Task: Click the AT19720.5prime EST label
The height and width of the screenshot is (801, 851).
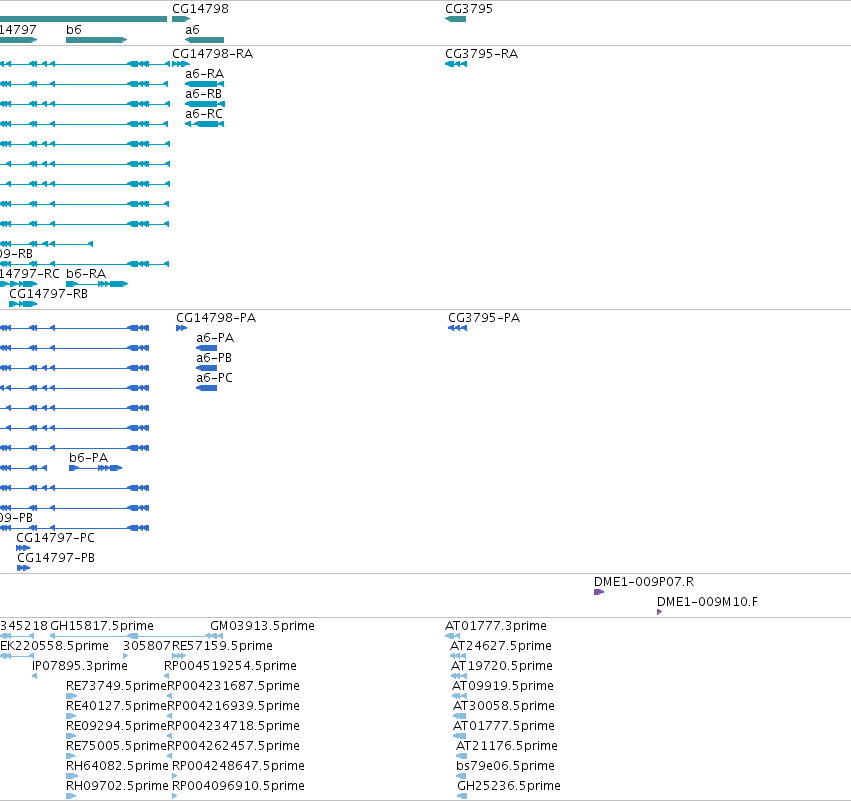Action: coord(502,666)
